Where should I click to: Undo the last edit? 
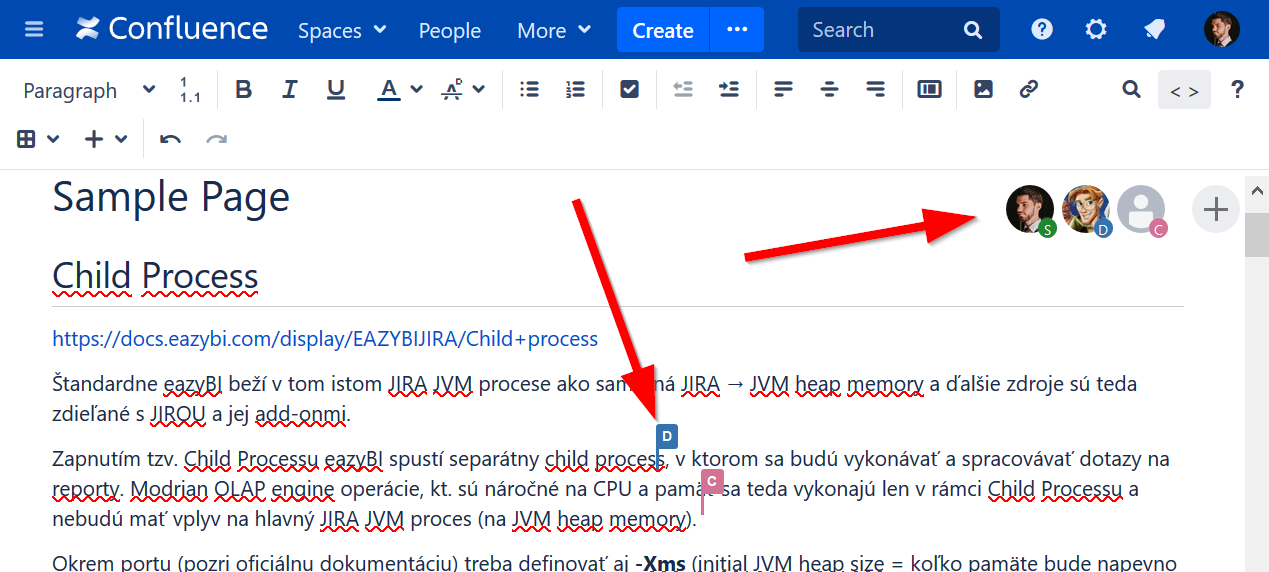click(170, 139)
